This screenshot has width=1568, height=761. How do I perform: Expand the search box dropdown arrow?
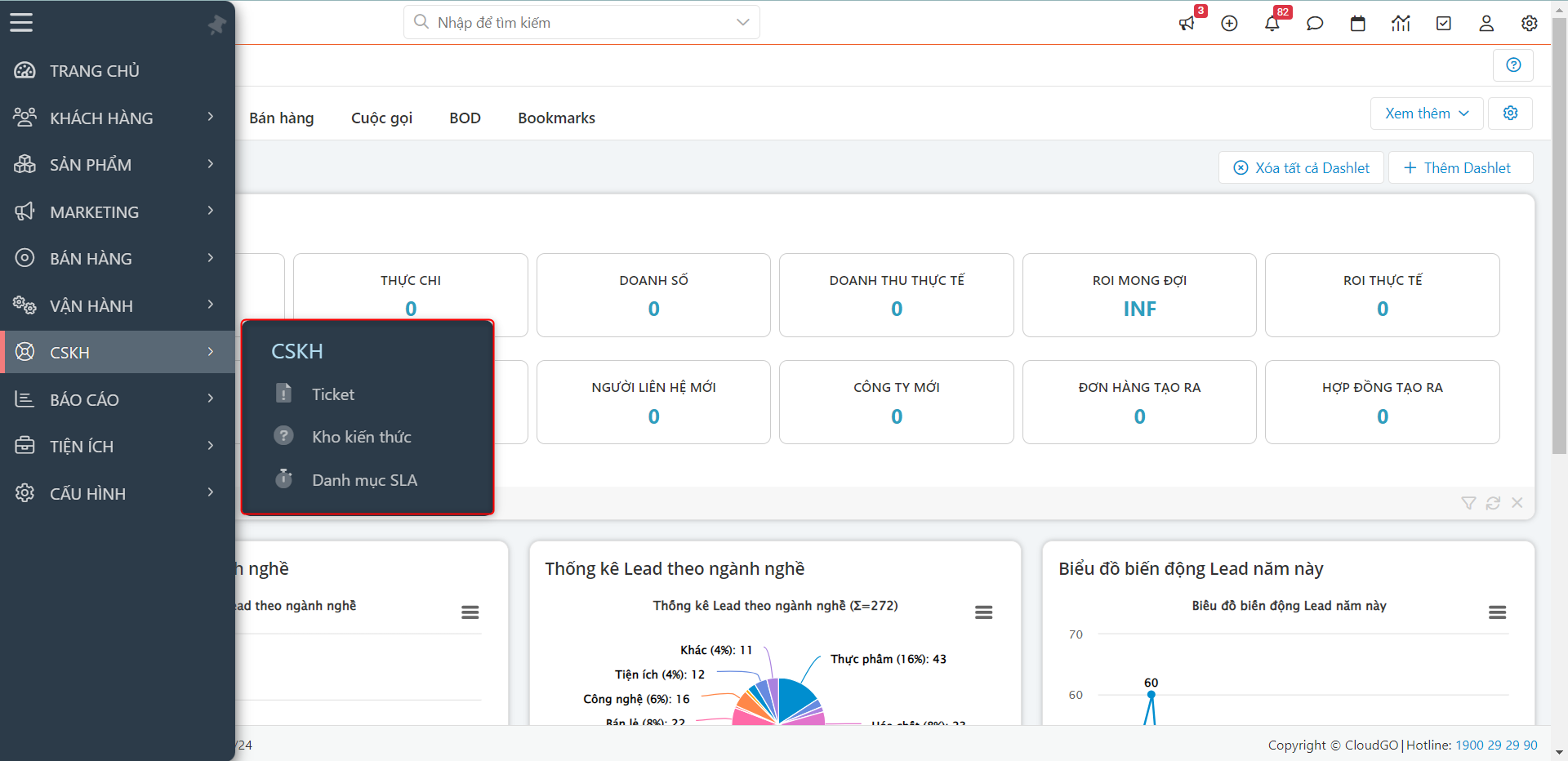[742, 23]
